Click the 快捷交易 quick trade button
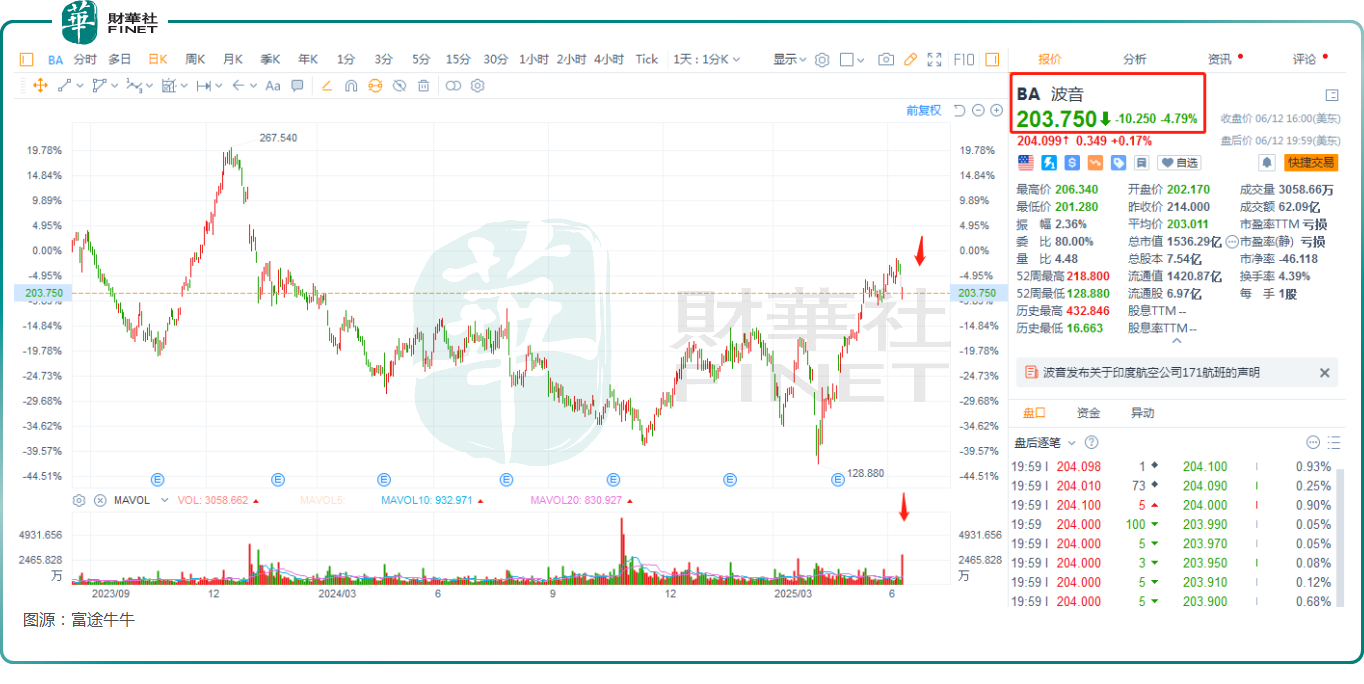1364x684 pixels. coord(1311,162)
